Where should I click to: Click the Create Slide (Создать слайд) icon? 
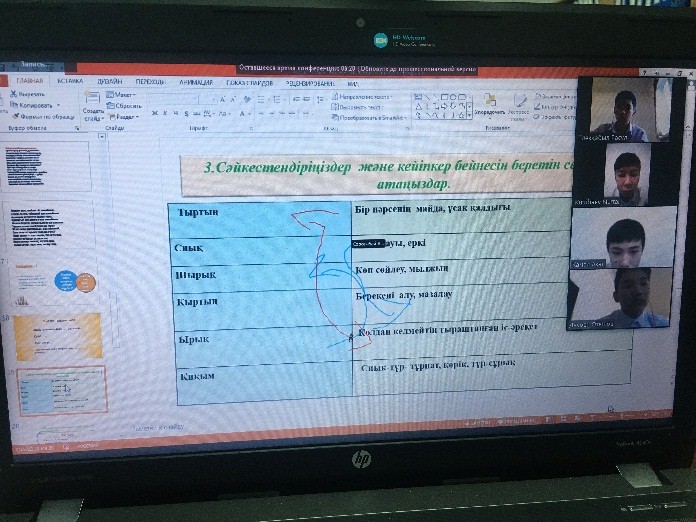point(91,104)
